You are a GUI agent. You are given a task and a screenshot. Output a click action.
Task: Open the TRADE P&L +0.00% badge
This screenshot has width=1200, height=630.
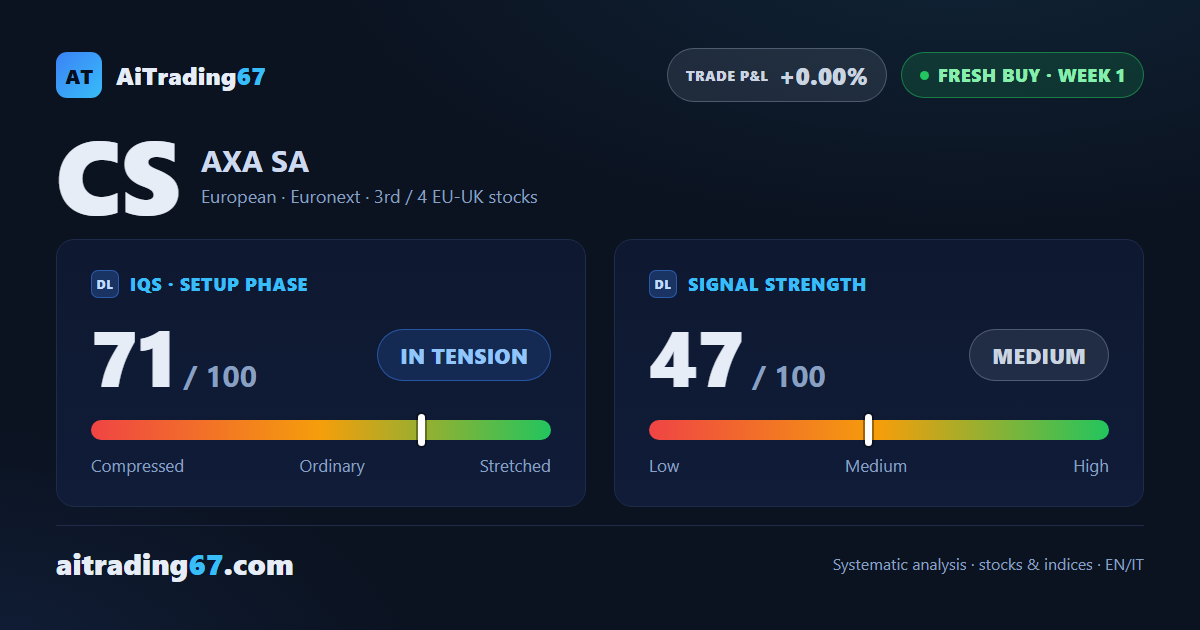click(x=777, y=75)
